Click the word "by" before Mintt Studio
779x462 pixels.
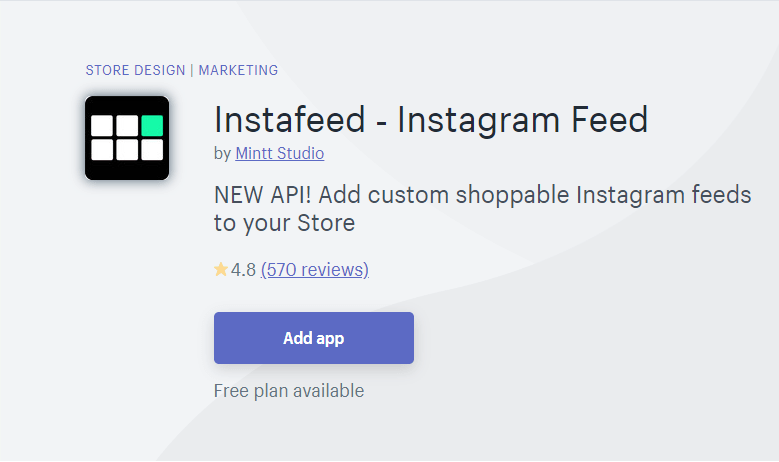coord(223,154)
